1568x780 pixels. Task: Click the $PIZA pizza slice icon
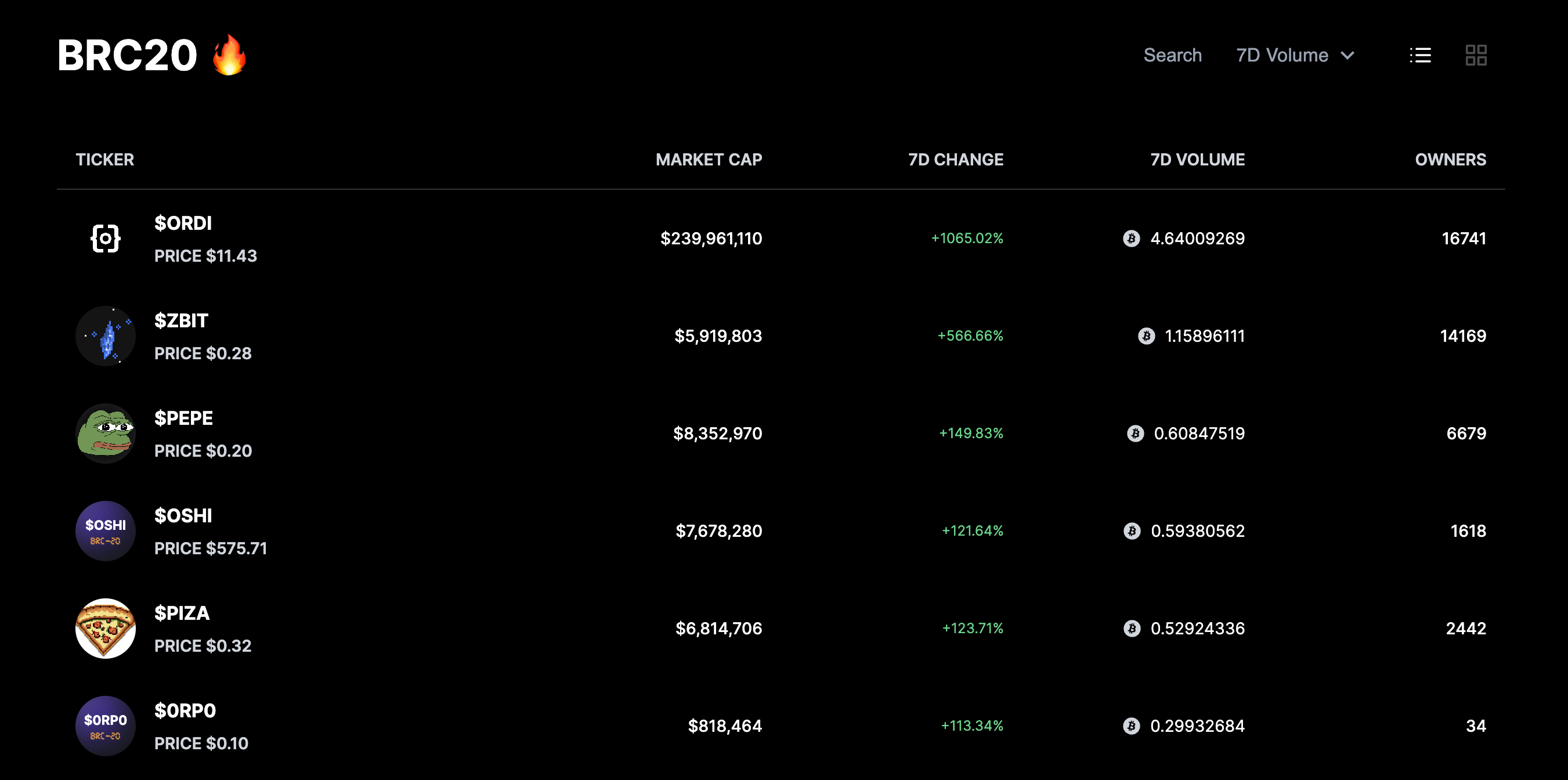[x=105, y=628]
